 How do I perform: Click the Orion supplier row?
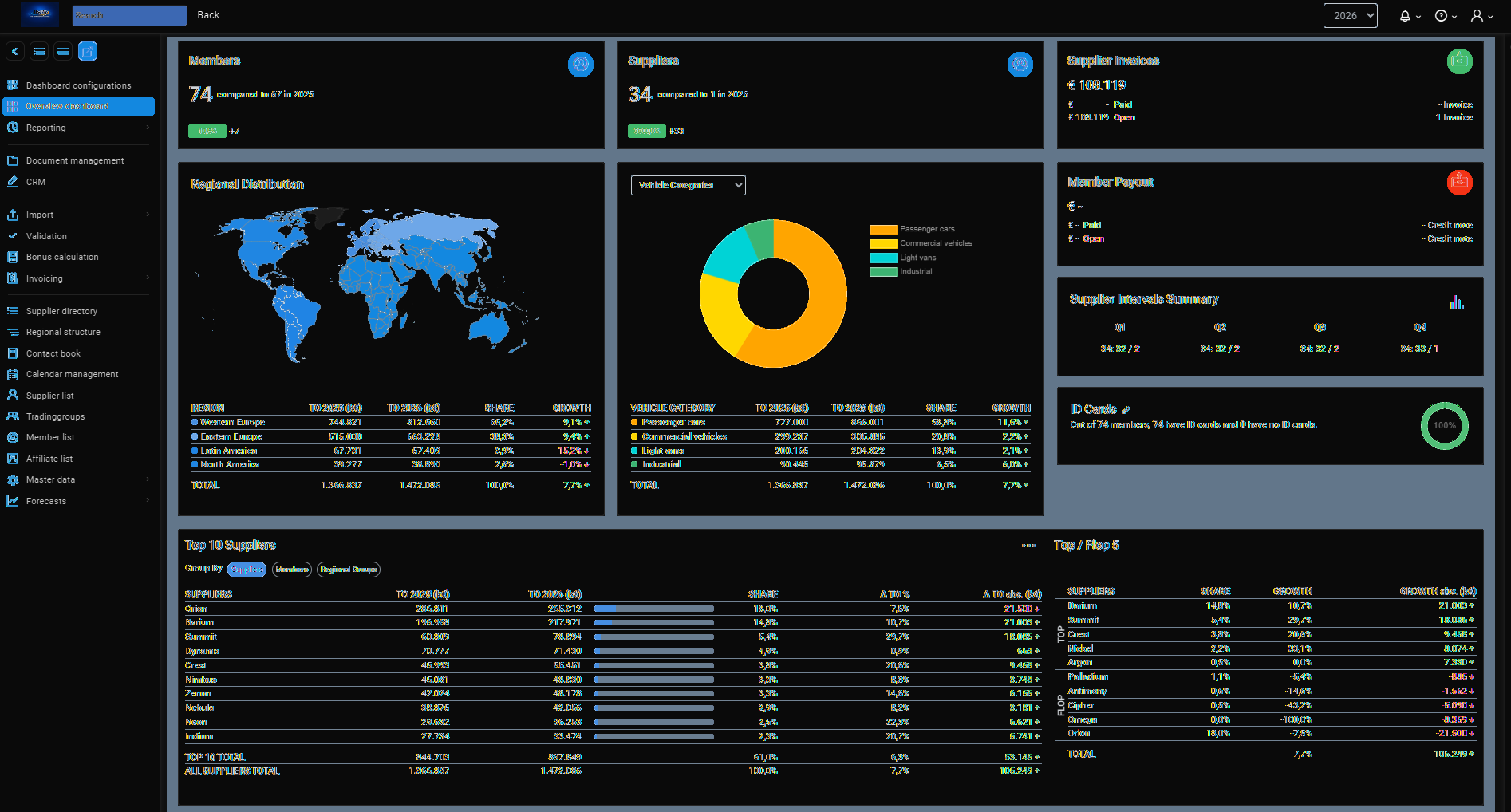[x=613, y=609]
